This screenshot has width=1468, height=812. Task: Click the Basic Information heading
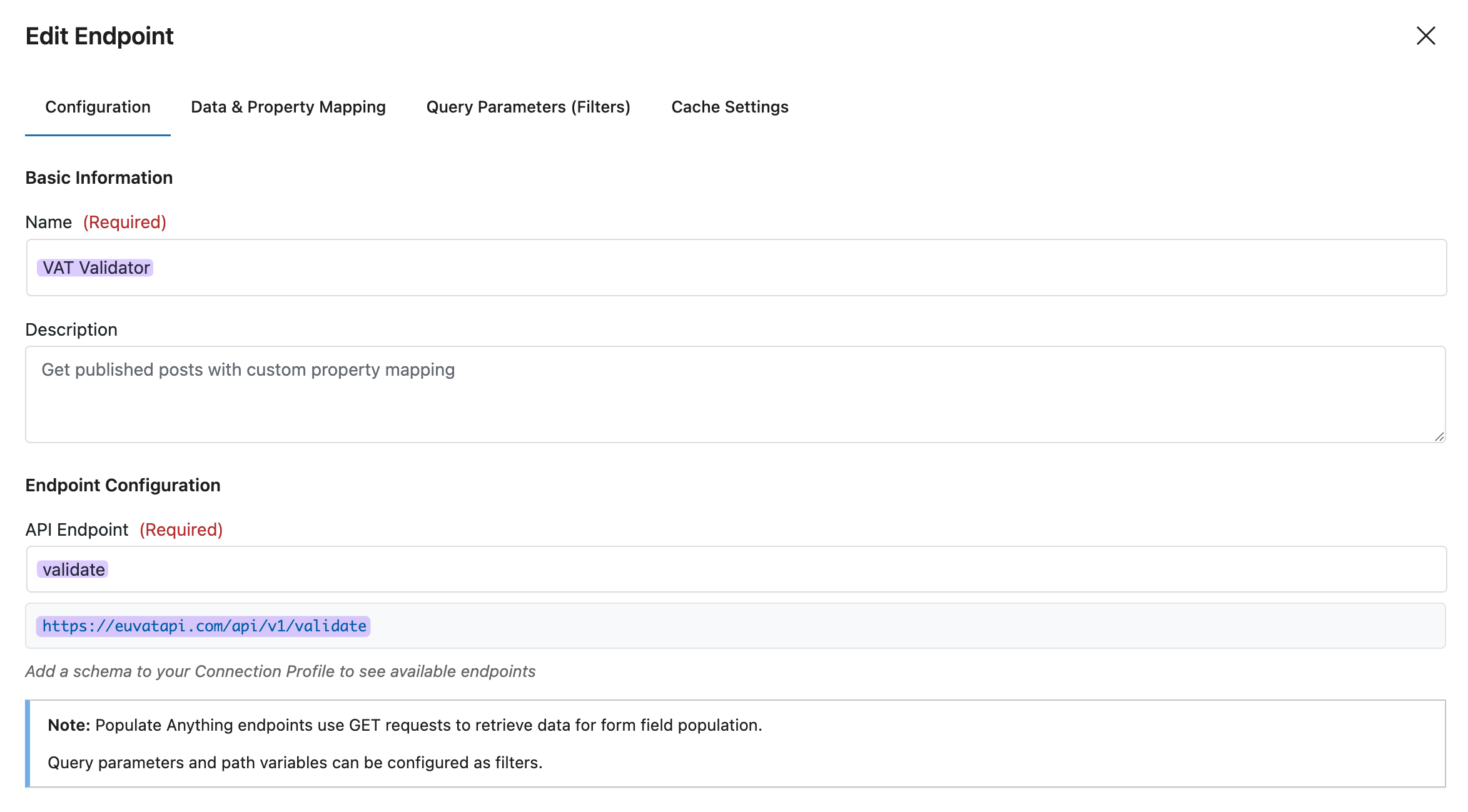(99, 178)
